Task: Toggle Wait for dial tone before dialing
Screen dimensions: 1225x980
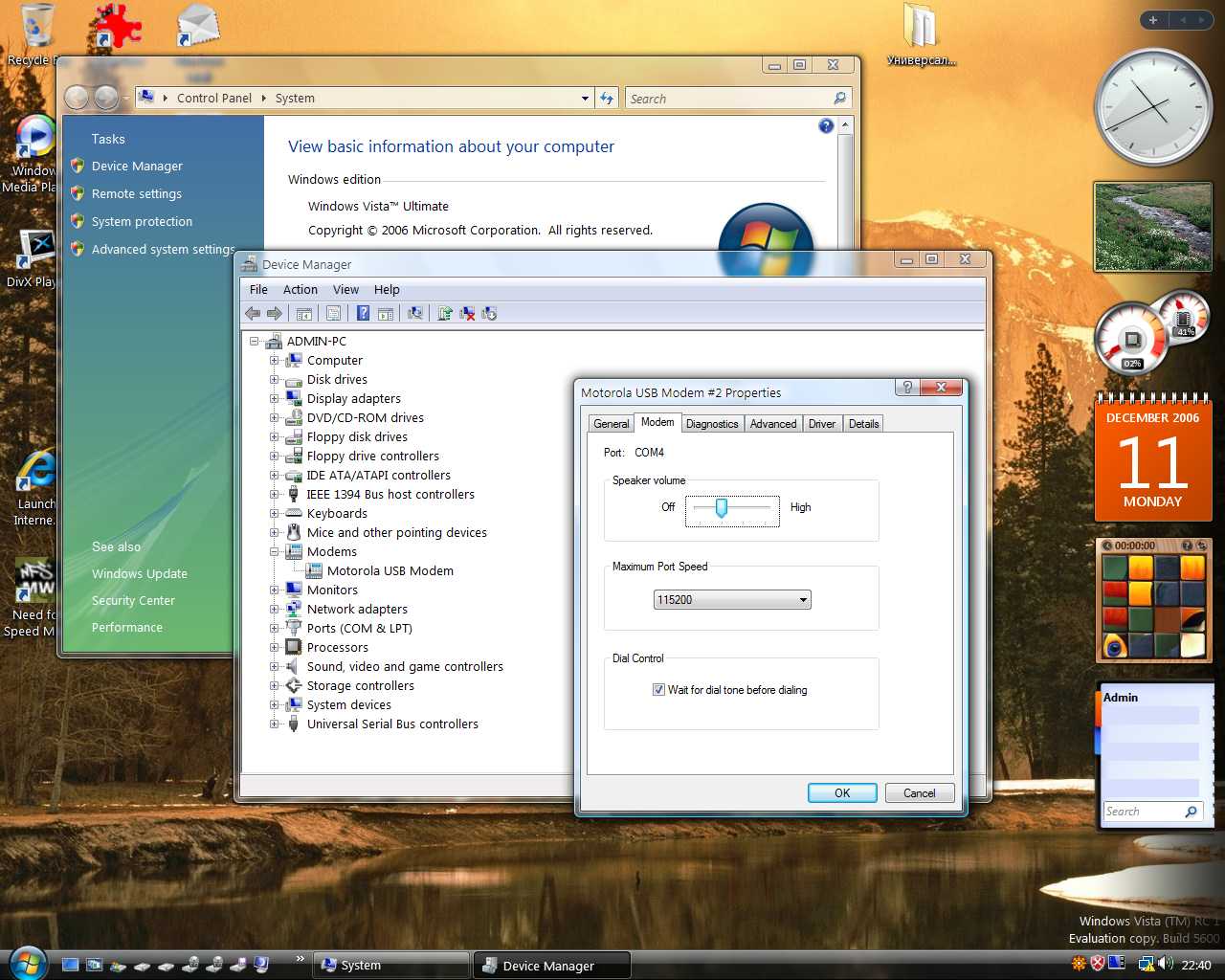Action: click(x=658, y=689)
